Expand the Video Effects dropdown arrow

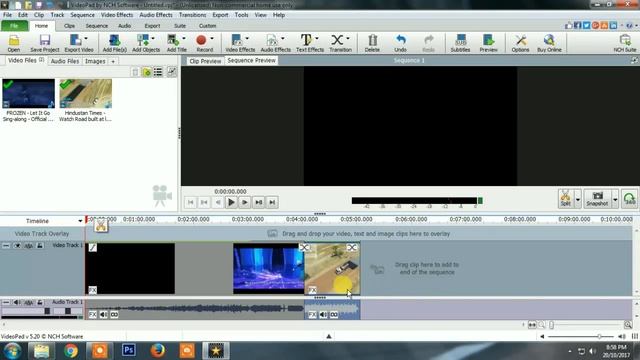(247, 38)
